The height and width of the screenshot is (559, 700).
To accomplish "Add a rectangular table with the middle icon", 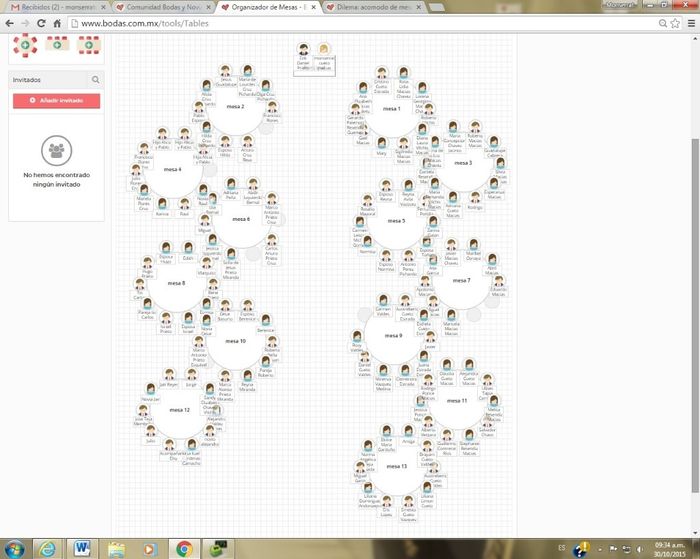I will point(57,44).
